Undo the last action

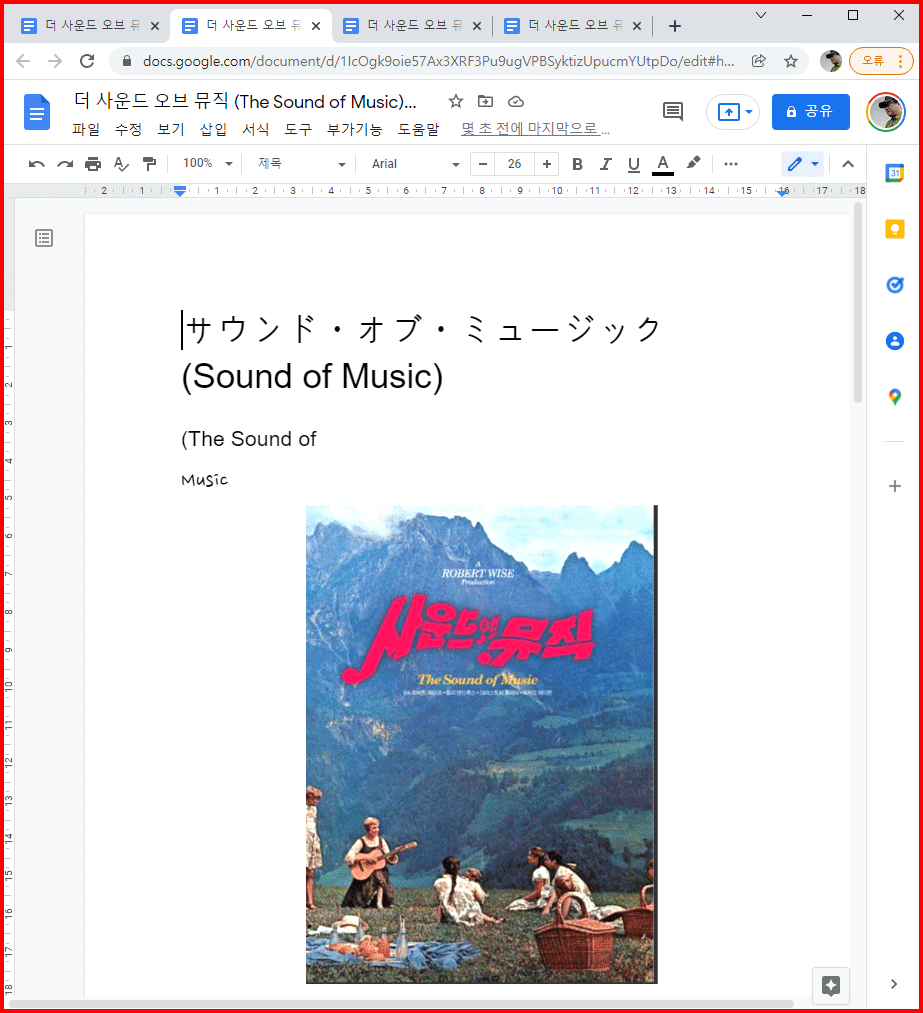point(36,164)
